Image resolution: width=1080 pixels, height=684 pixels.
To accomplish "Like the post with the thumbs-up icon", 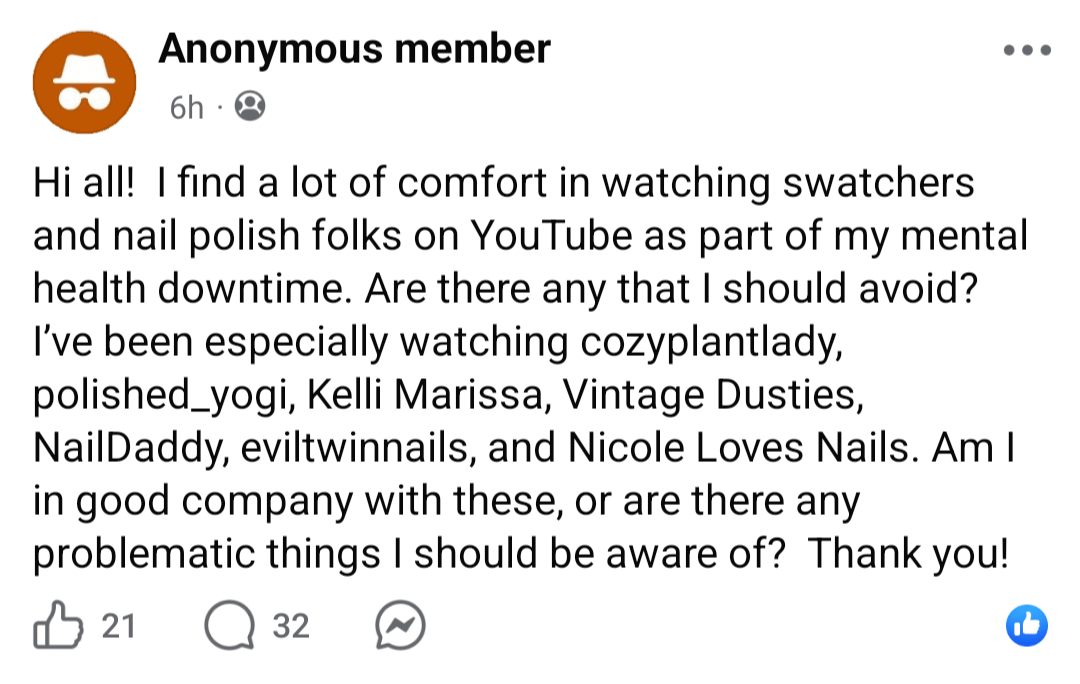I will coord(58,625).
